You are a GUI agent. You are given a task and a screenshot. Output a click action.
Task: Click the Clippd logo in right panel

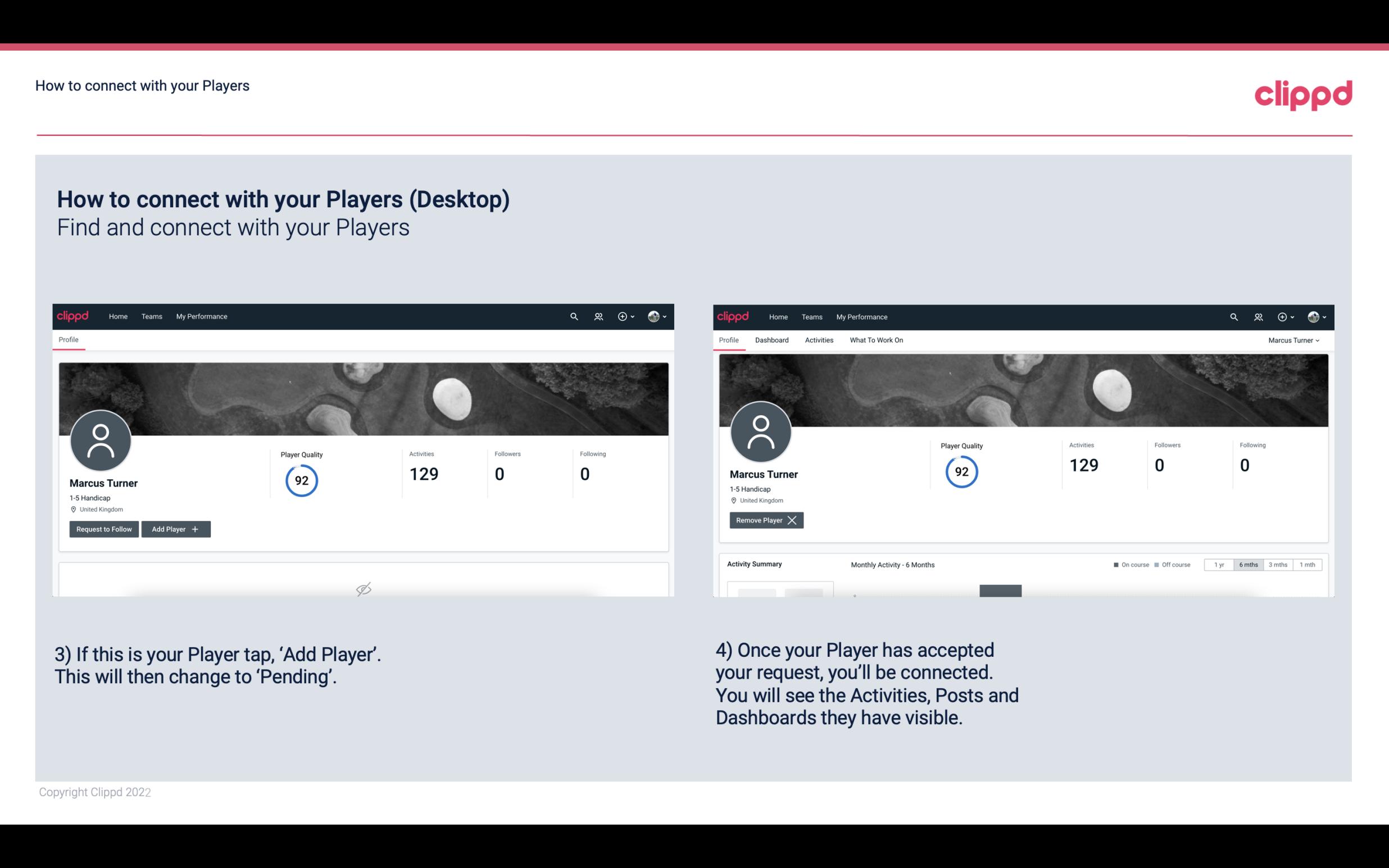pos(733,316)
